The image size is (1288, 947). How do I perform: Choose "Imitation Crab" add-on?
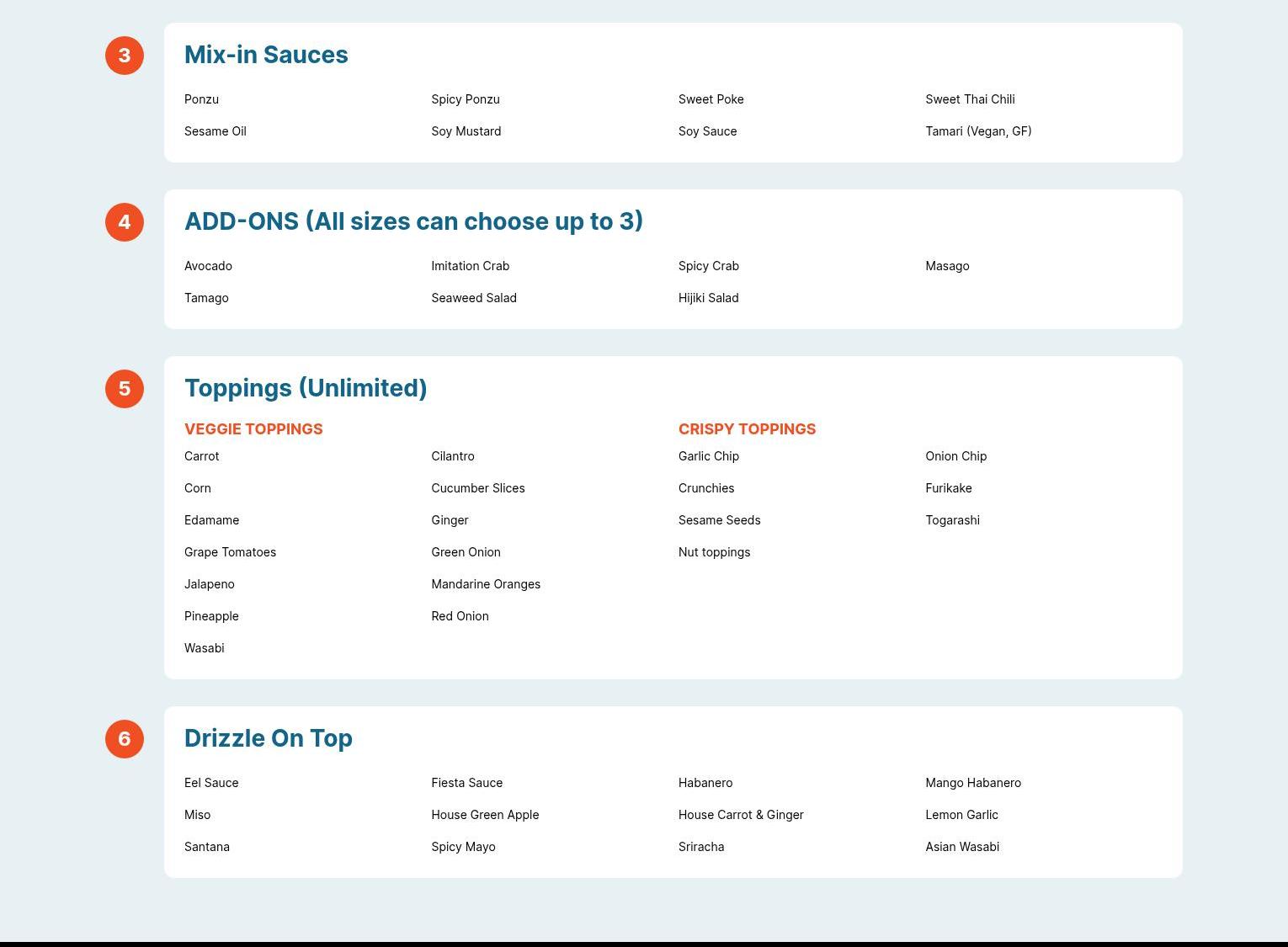tap(471, 266)
